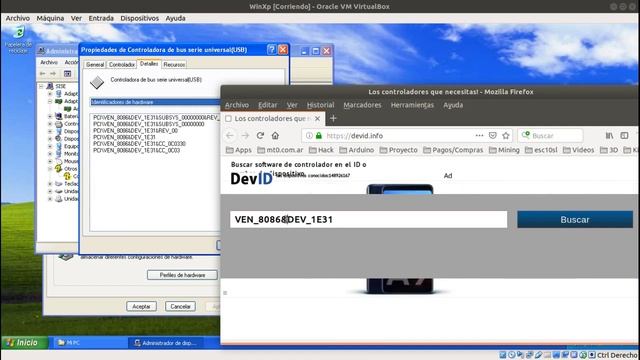Image resolution: width=640 pixels, height=360 pixels.
Task: Click the green padlock security icon
Action: [319, 136]
